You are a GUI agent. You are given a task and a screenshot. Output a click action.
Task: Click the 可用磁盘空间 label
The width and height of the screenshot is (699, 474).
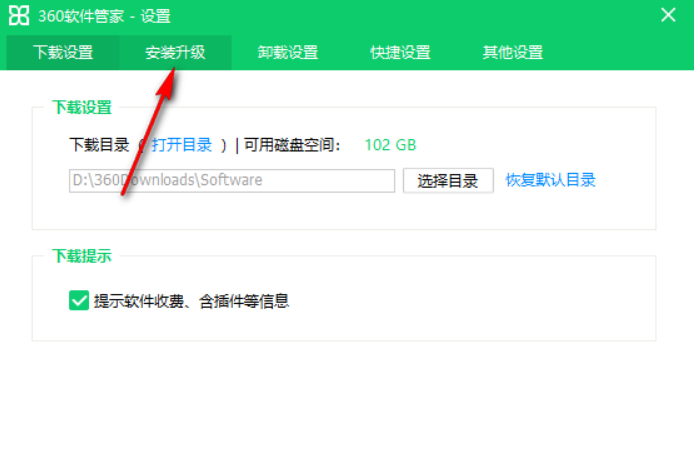[x=292, y=145]
